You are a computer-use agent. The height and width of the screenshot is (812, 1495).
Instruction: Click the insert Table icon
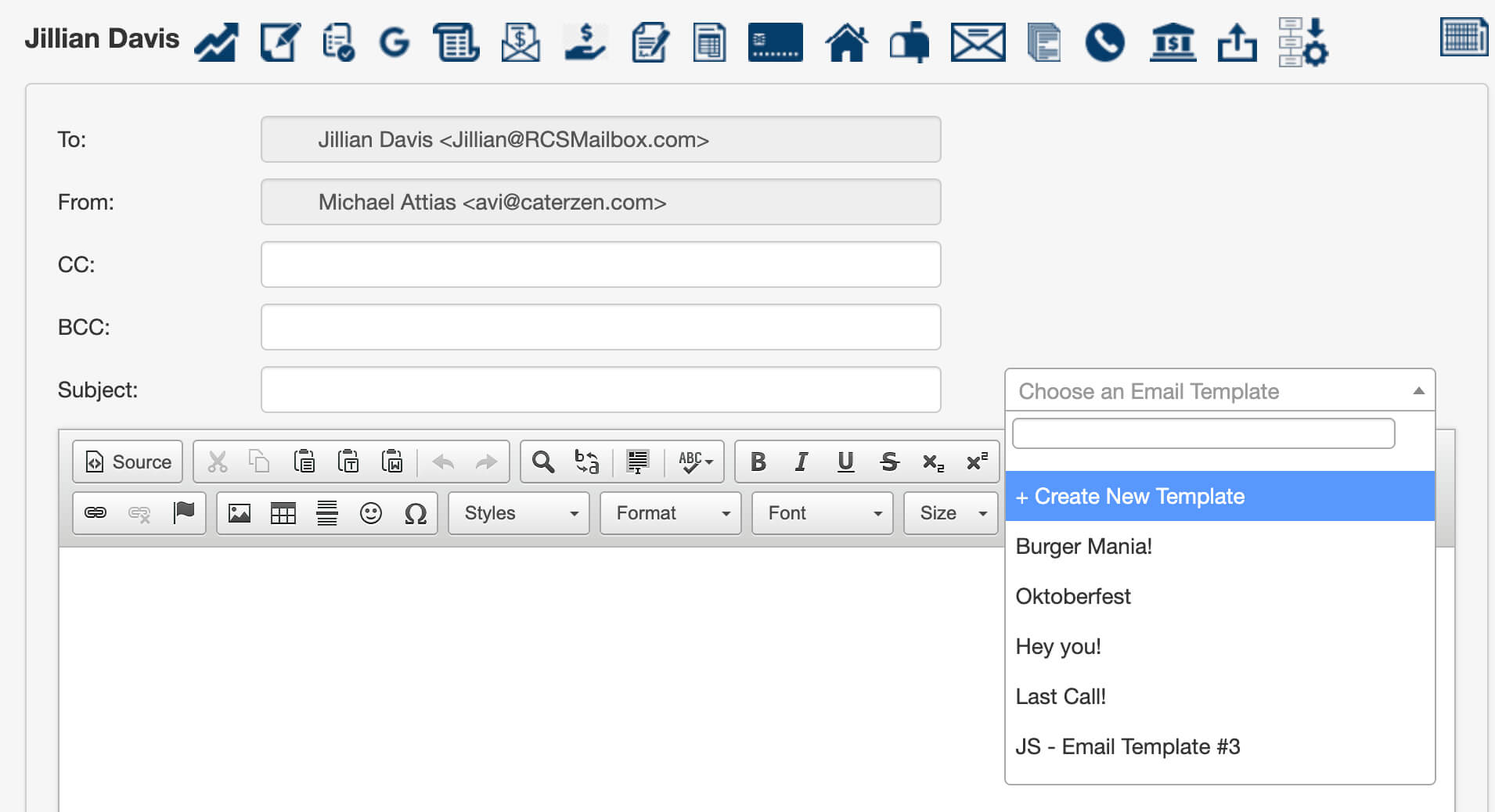tap(283, 513)
